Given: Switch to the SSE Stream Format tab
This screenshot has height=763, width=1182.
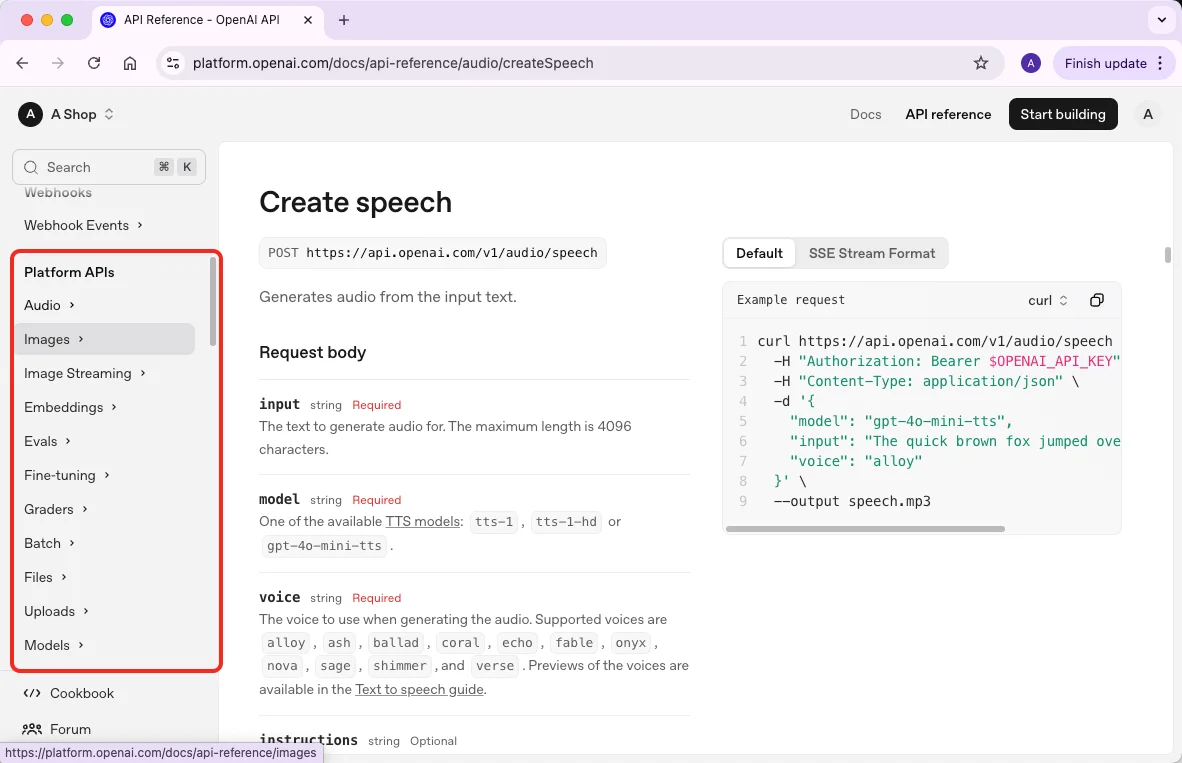Looking at the screenshot, I should point(872,253).
